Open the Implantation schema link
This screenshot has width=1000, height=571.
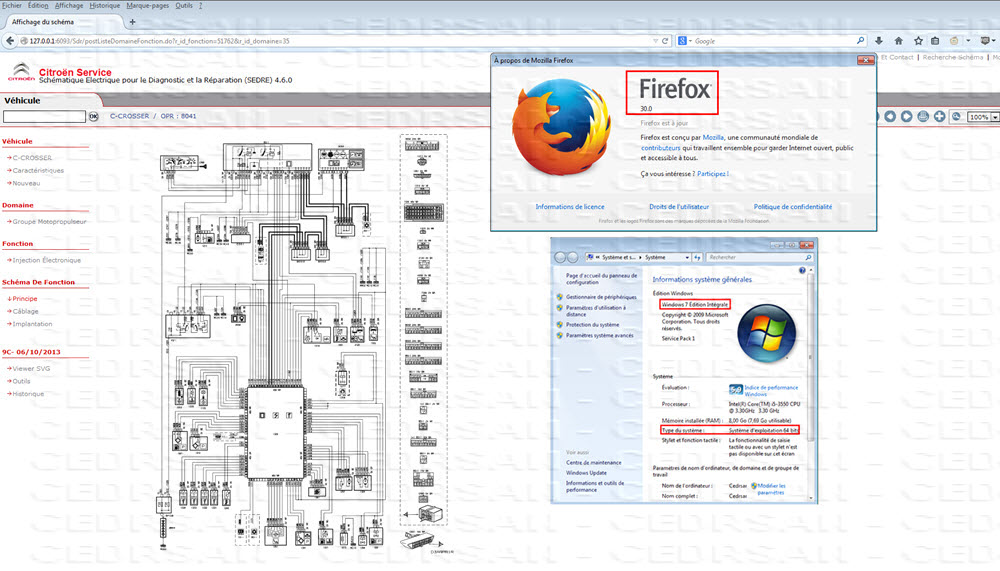coord(33,323)
